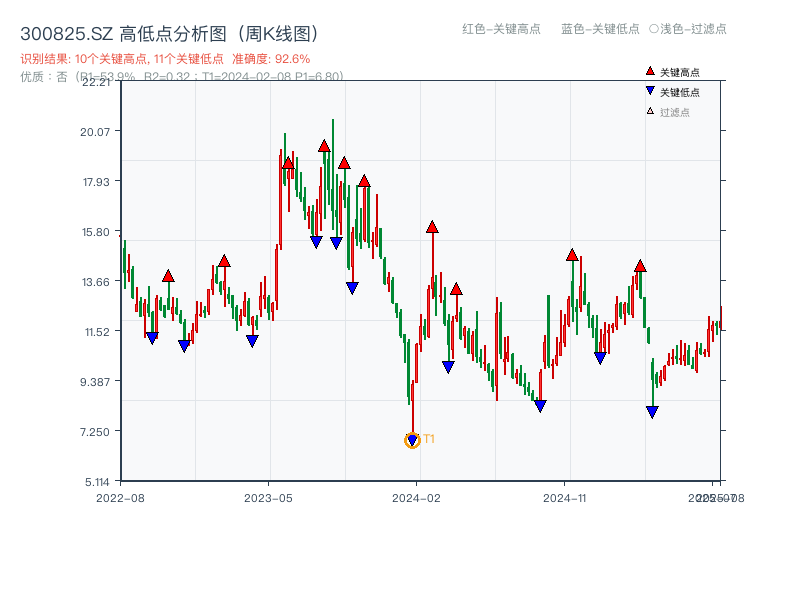Toggle 关键低点 series via legend entry
The image size is (800, 600).
680,89
